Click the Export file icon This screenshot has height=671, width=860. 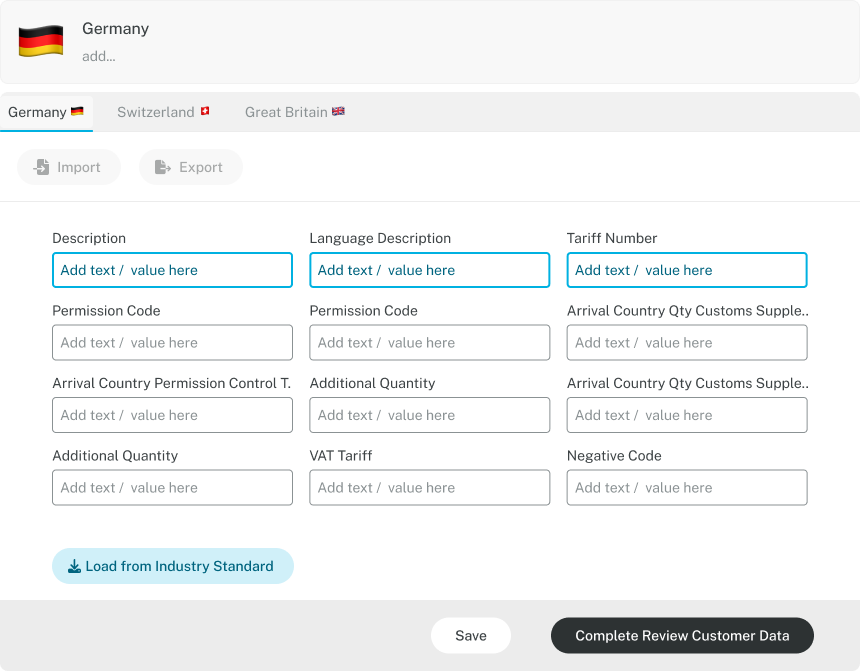(163, 167)
